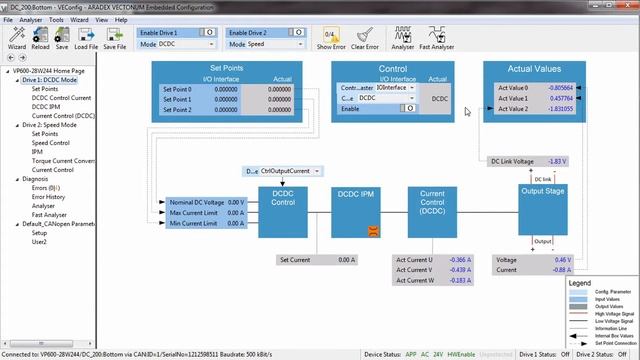Viewport: 640px width, 360px height.
Task: Select DCDC Control Current tree item
Action: tap(61, 98)
